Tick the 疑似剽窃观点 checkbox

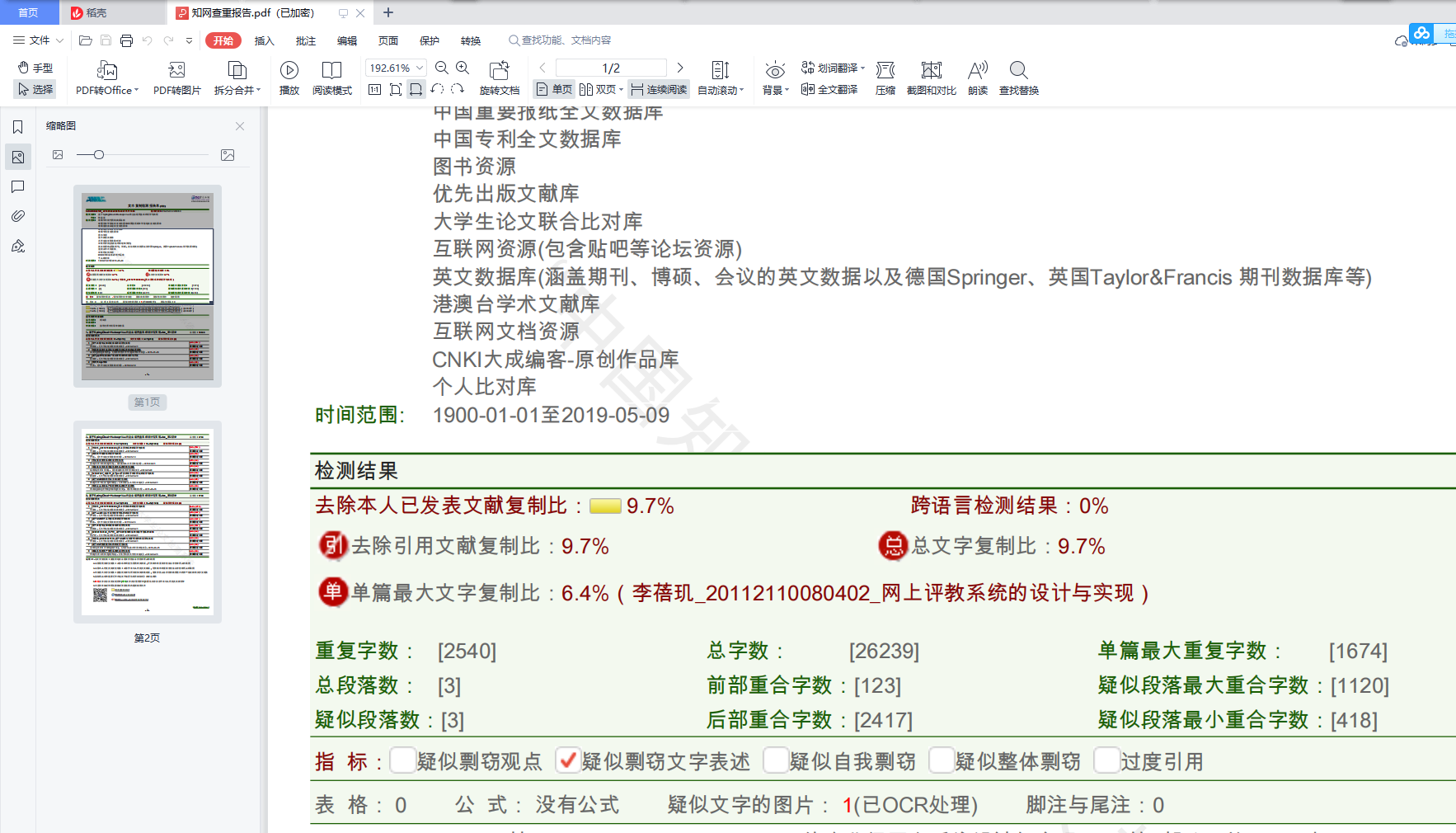[x=402, y=760]
